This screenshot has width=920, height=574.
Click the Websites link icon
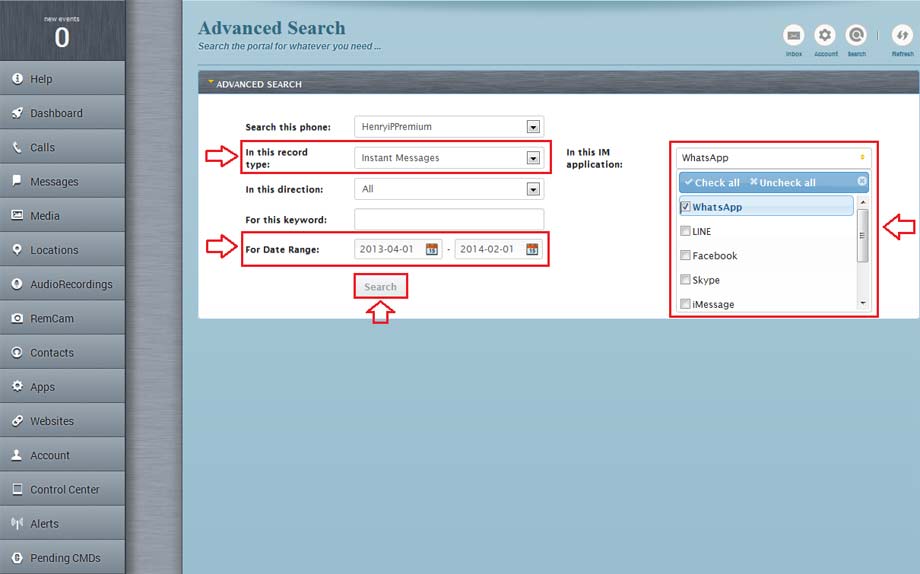[17, 420]
